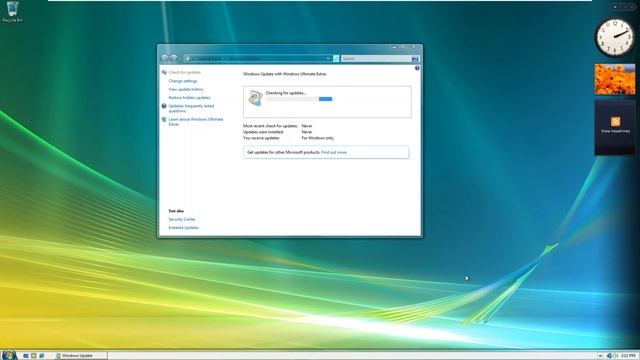
Task: Click the system tray clock time
Action: [x=628, y=356]
